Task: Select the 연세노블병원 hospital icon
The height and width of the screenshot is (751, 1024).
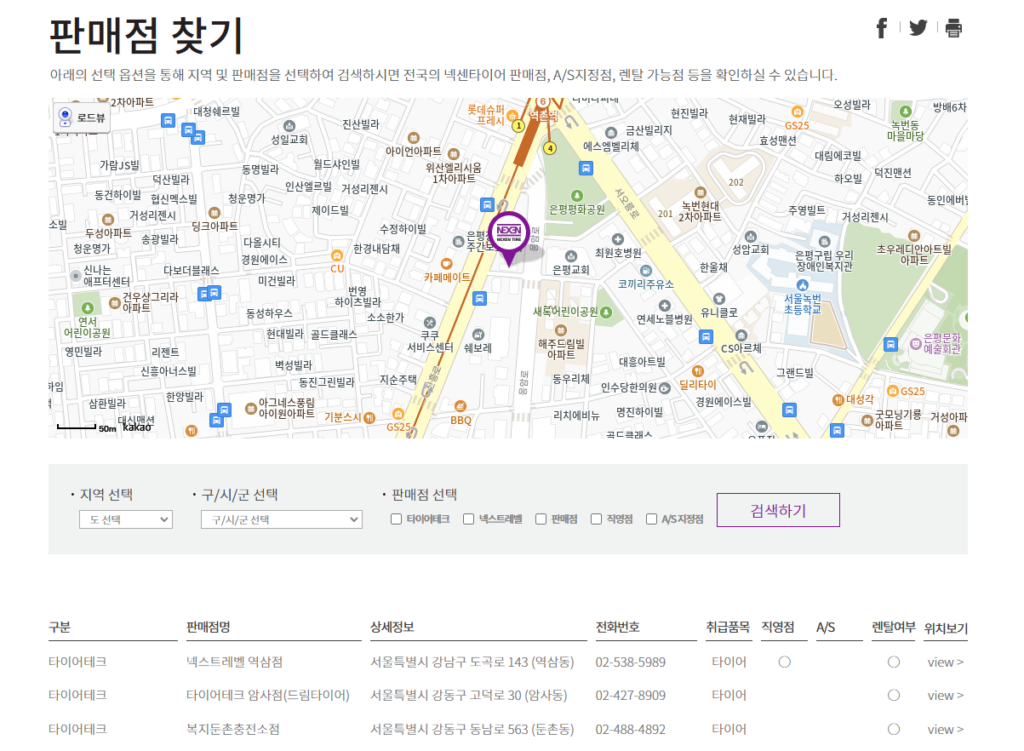Action: point(664,306)
